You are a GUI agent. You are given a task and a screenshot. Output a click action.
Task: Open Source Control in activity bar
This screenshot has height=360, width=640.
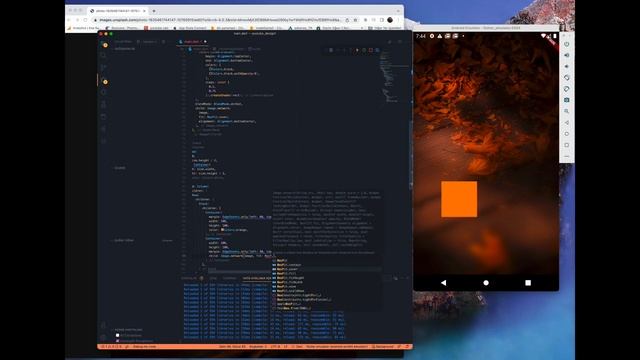[x=104, y=67]
